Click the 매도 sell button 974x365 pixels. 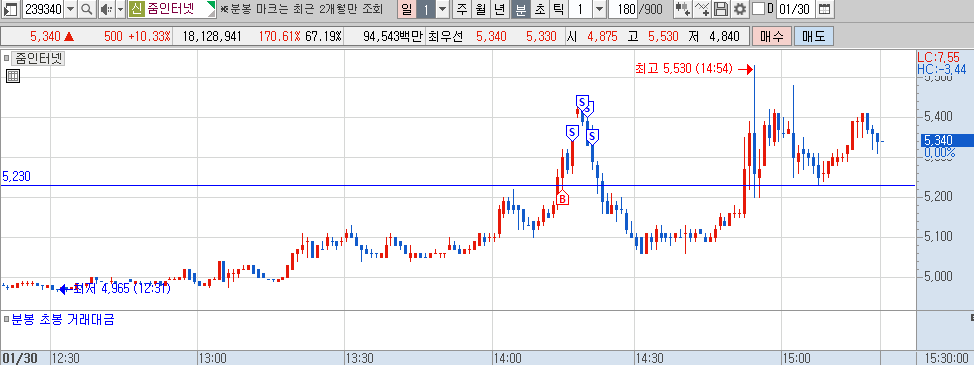tap(814, 37)
